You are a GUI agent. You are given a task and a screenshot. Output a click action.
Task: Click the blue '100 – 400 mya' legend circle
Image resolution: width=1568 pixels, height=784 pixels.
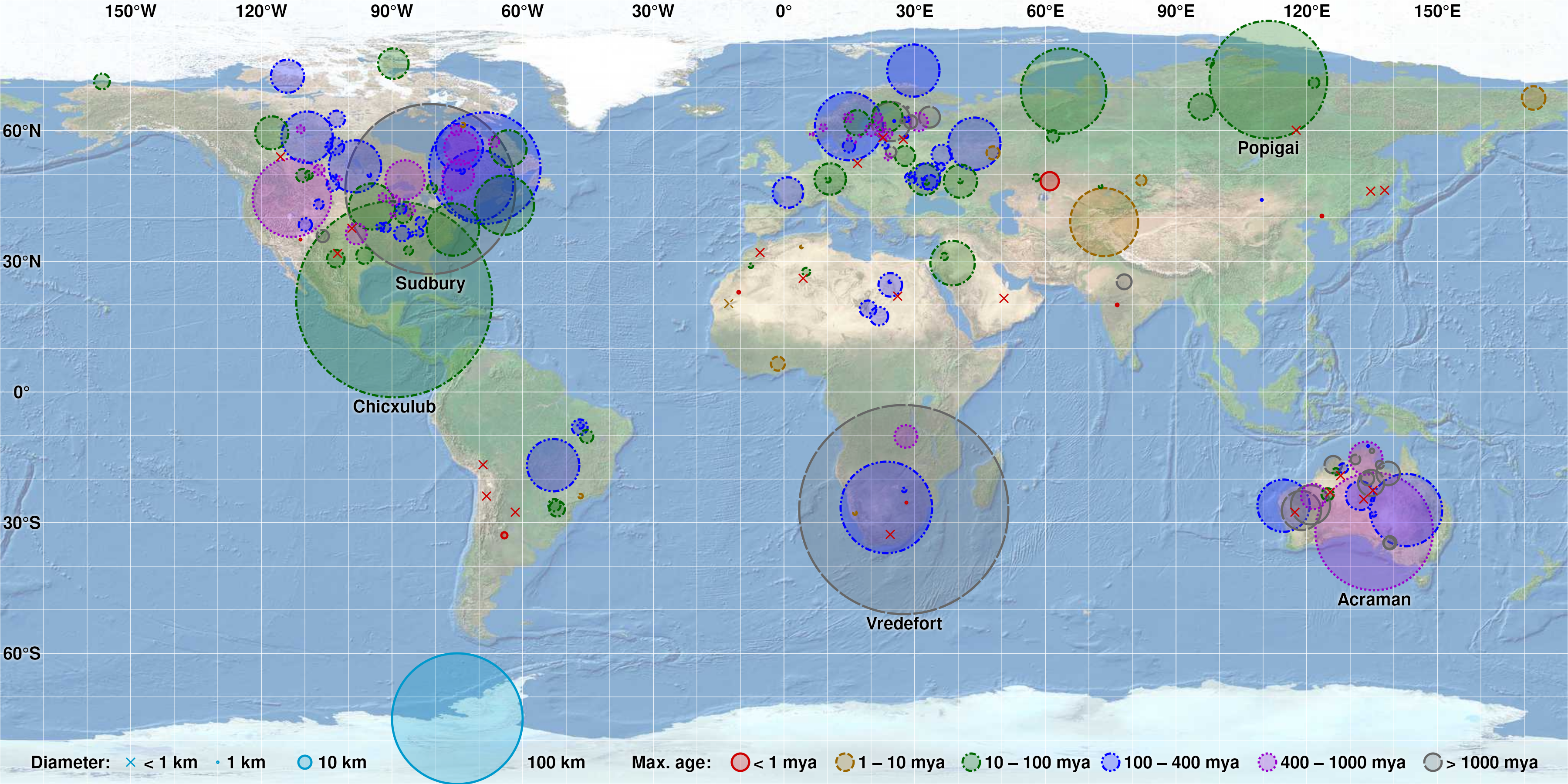(1111, 762)
